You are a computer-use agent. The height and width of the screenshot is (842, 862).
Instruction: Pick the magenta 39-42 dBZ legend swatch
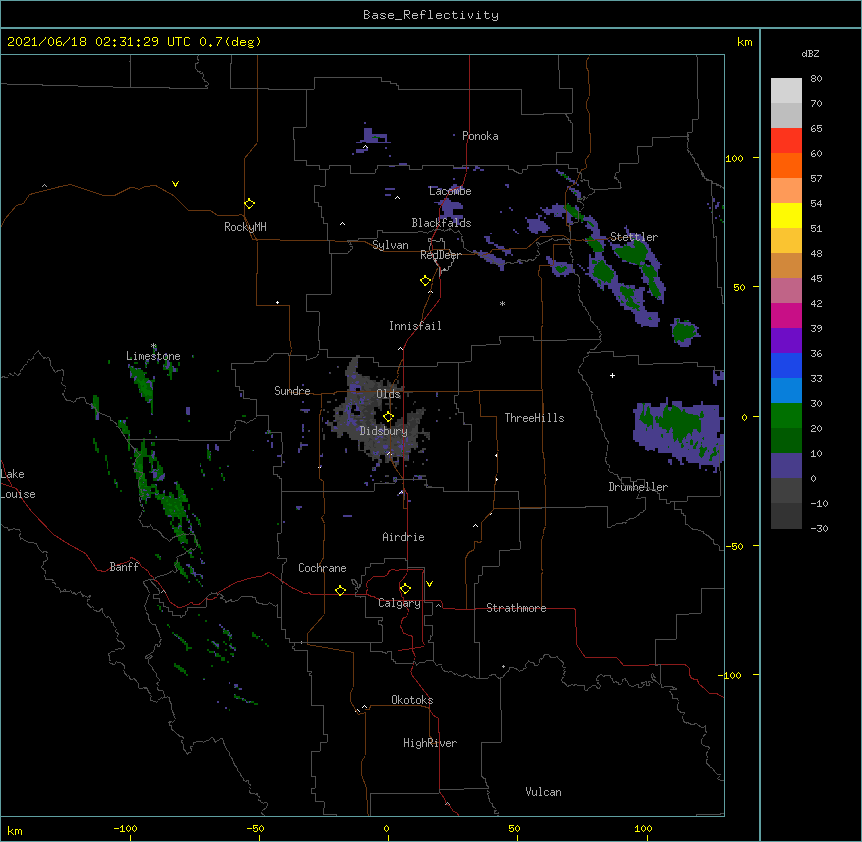click(786, 315)
